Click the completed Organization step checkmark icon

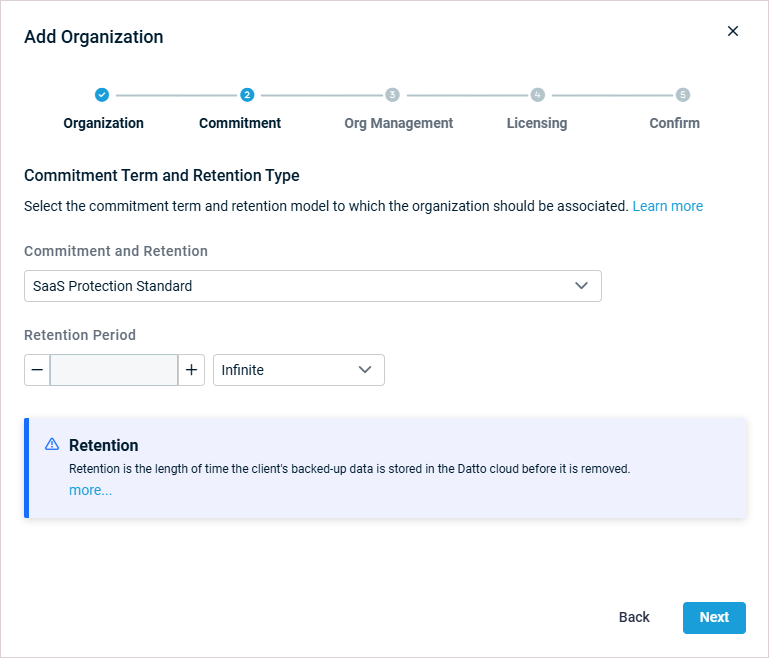pos(102,95)
